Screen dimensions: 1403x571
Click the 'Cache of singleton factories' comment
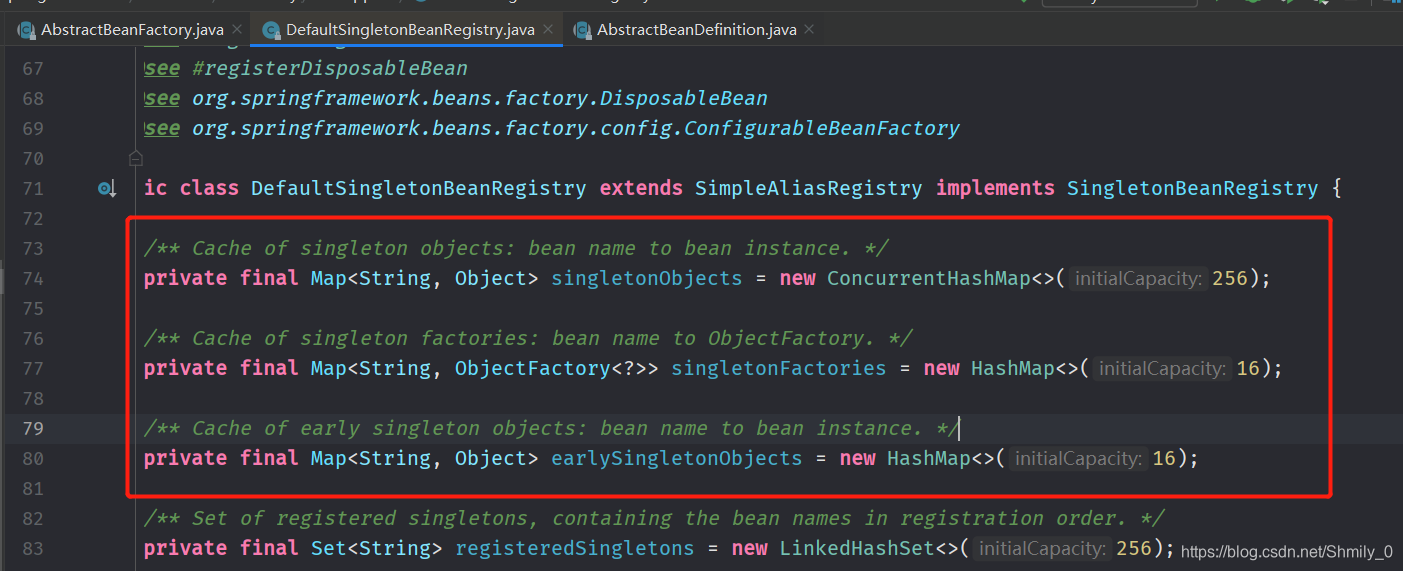[528, 338]
